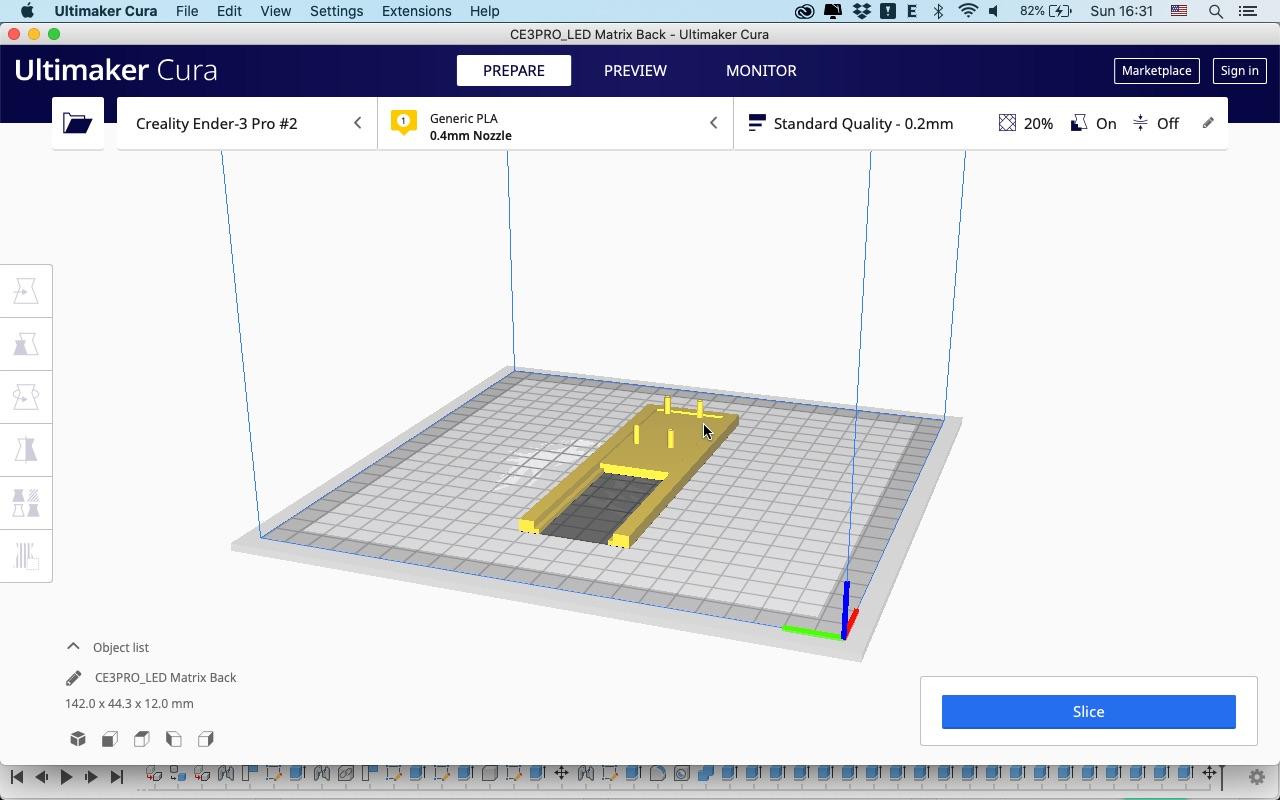The width and height of the screenshot is (1280, 800).
Task: Go to timeline end button
Action: [116, 777]
